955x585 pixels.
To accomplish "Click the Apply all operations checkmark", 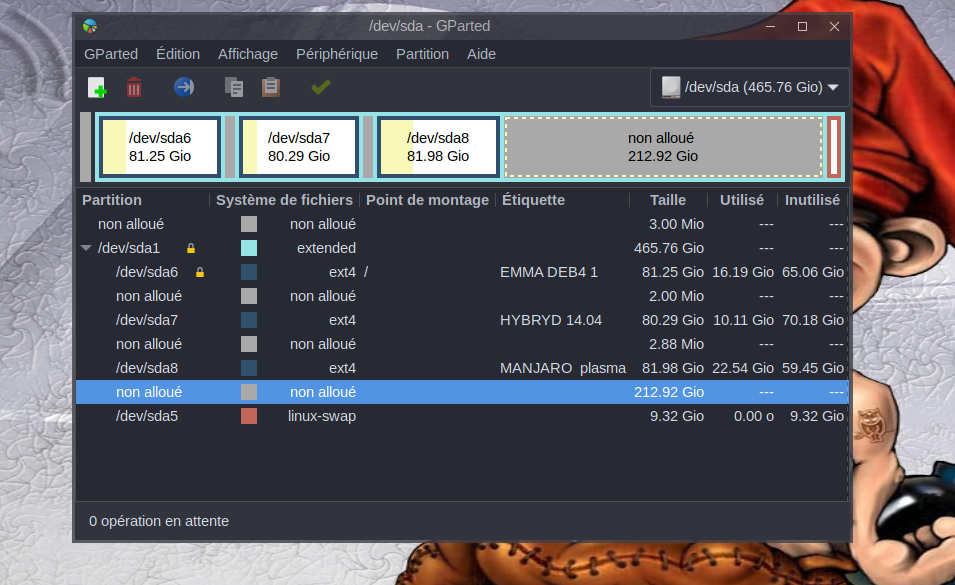I will click(320, 87).
